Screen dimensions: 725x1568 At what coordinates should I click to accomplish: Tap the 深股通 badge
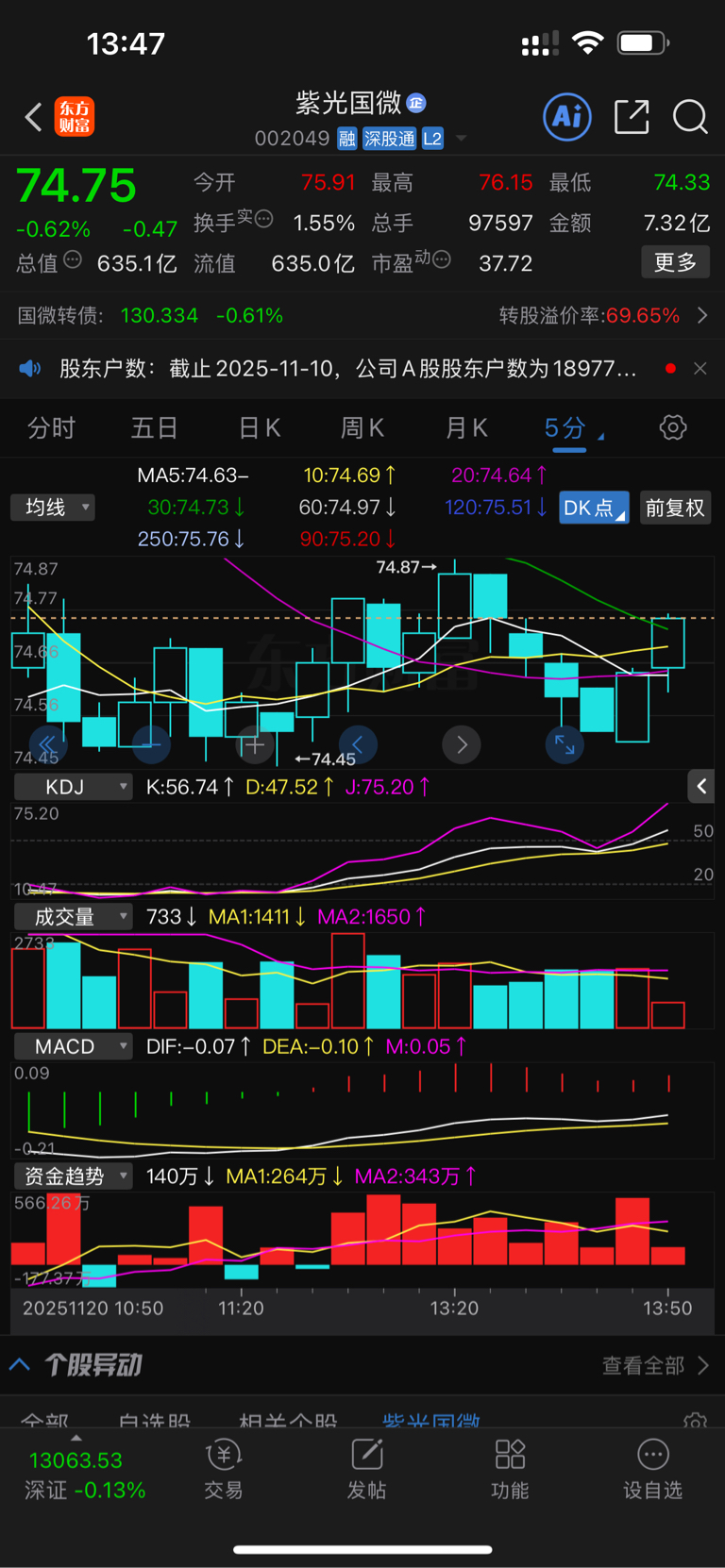390,139
